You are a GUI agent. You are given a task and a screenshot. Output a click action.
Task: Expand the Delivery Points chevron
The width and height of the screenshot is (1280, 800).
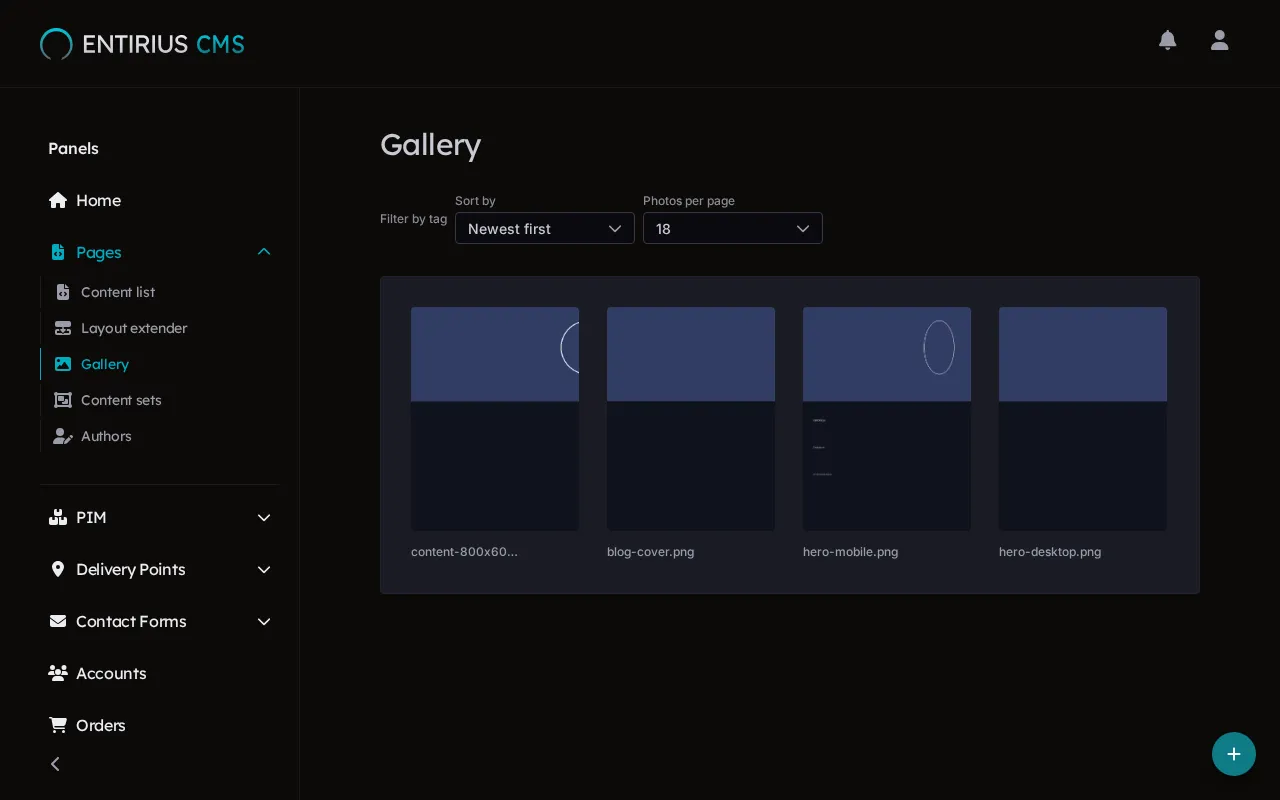[x=264, y=569]
